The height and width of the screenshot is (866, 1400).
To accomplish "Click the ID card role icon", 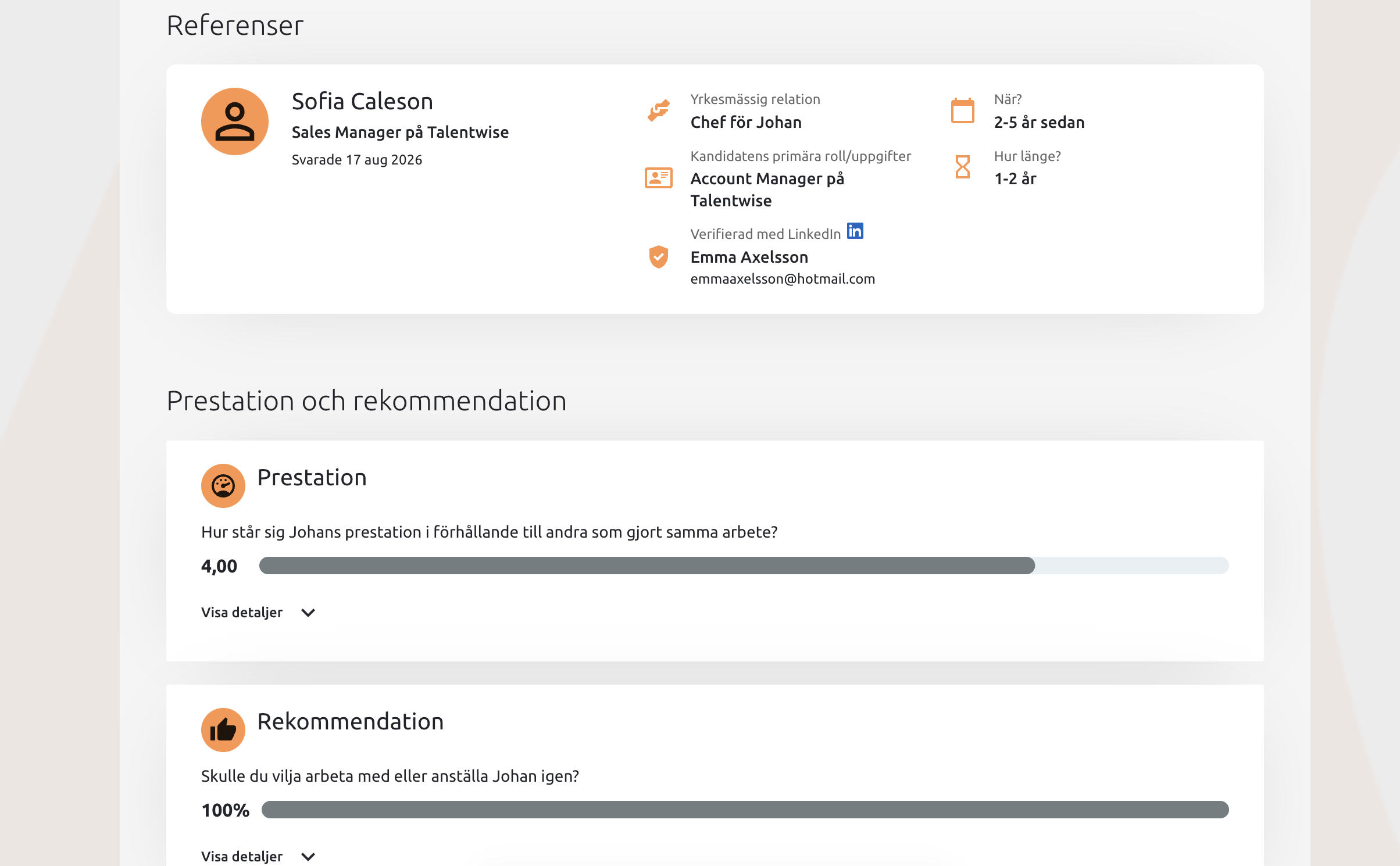I will point(659,178).
